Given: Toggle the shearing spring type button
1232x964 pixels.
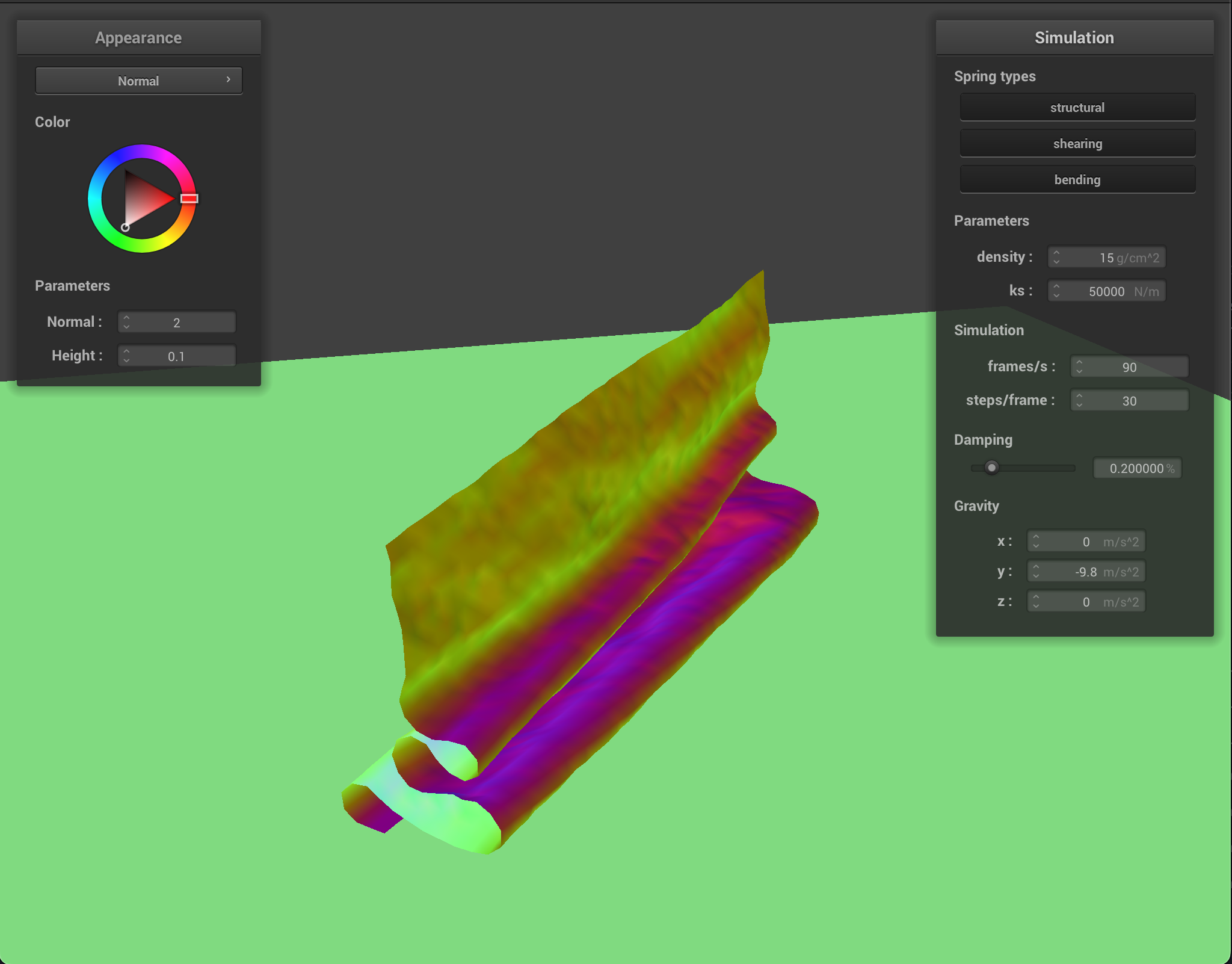Looking at the screenshot, I should point(1077,144).
